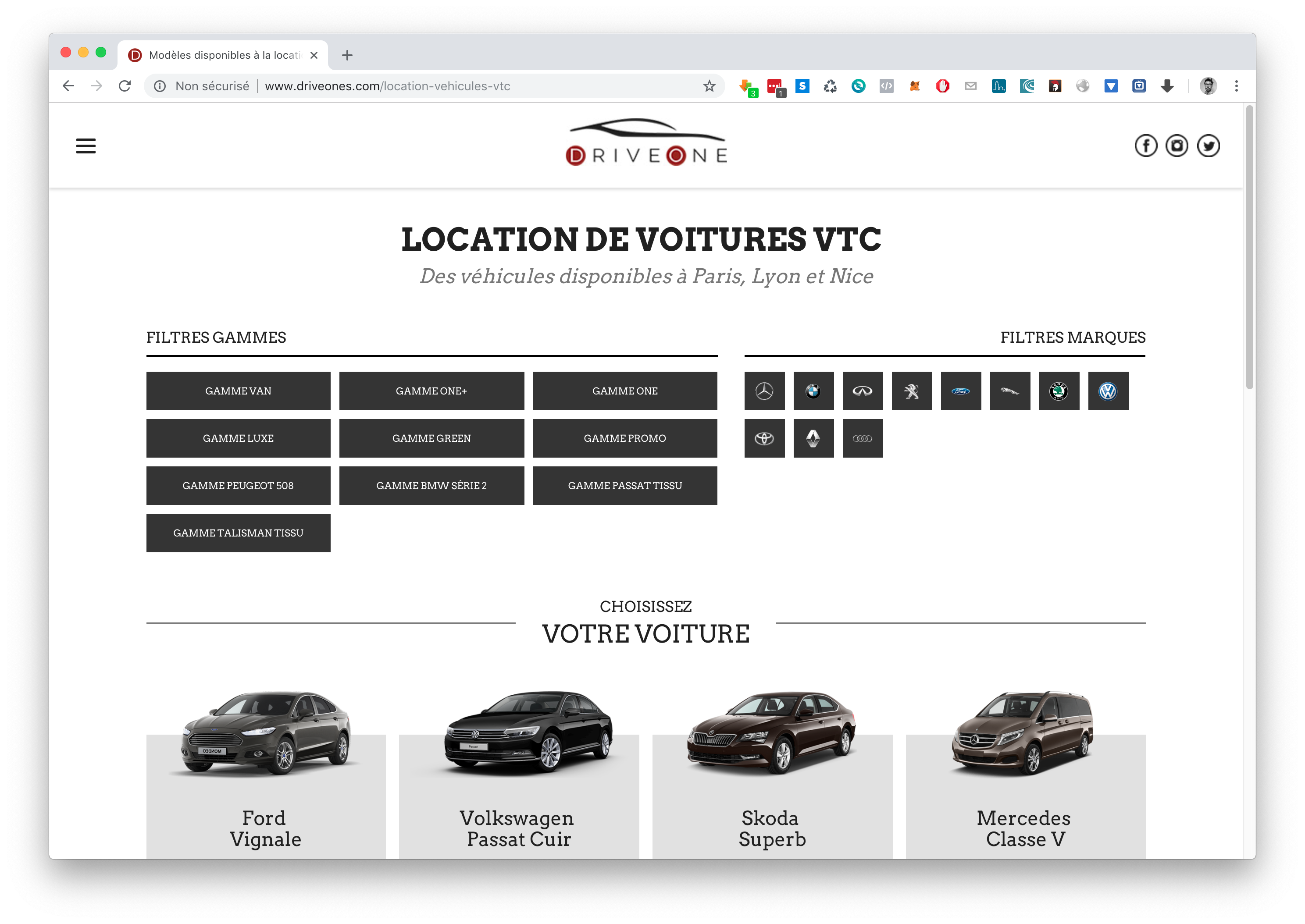Filter by Gamme Luxe
The image size is (1305, 924).
(x=238, y=438)
